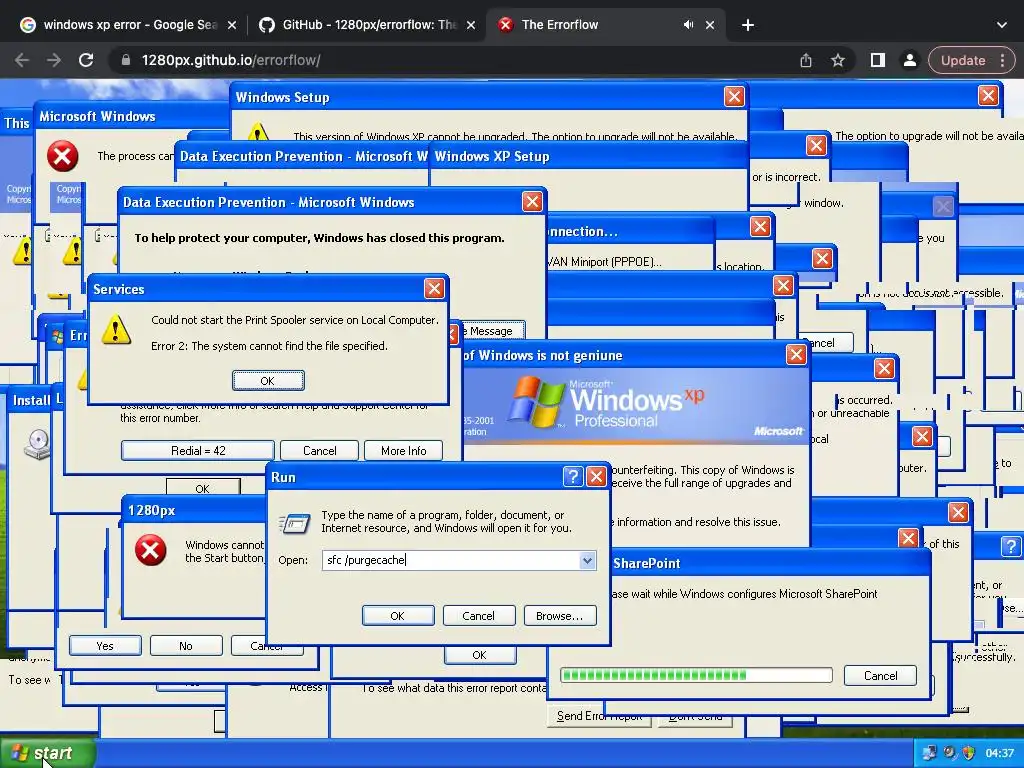Click the browser forward arrow

(54, 60)
